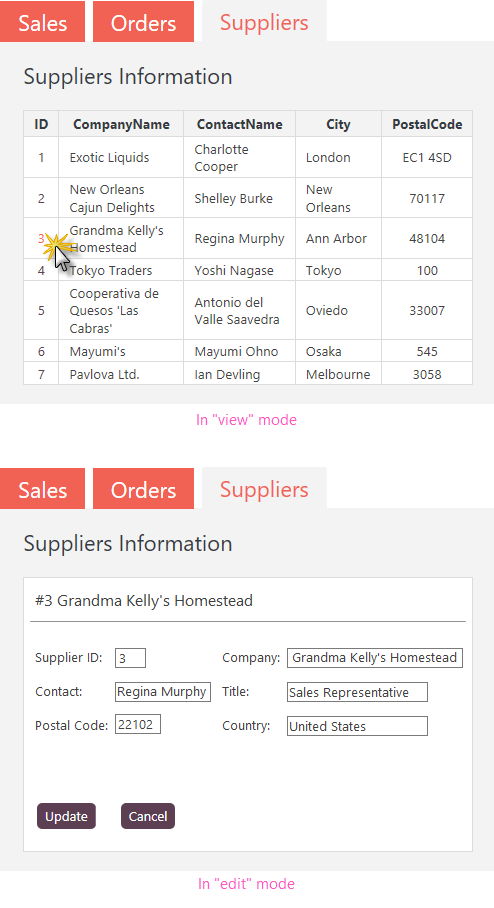Click the Postal Code input 22102
The height and width of the screenshot is (908, 494).
[x=138, y=724]
